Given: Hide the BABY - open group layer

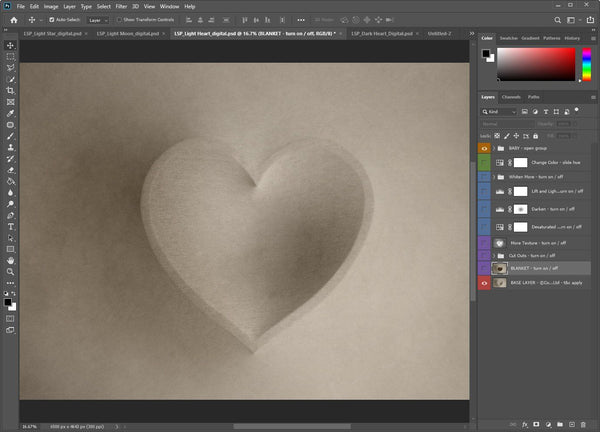Looking at the screenshot, I should 485,146.
